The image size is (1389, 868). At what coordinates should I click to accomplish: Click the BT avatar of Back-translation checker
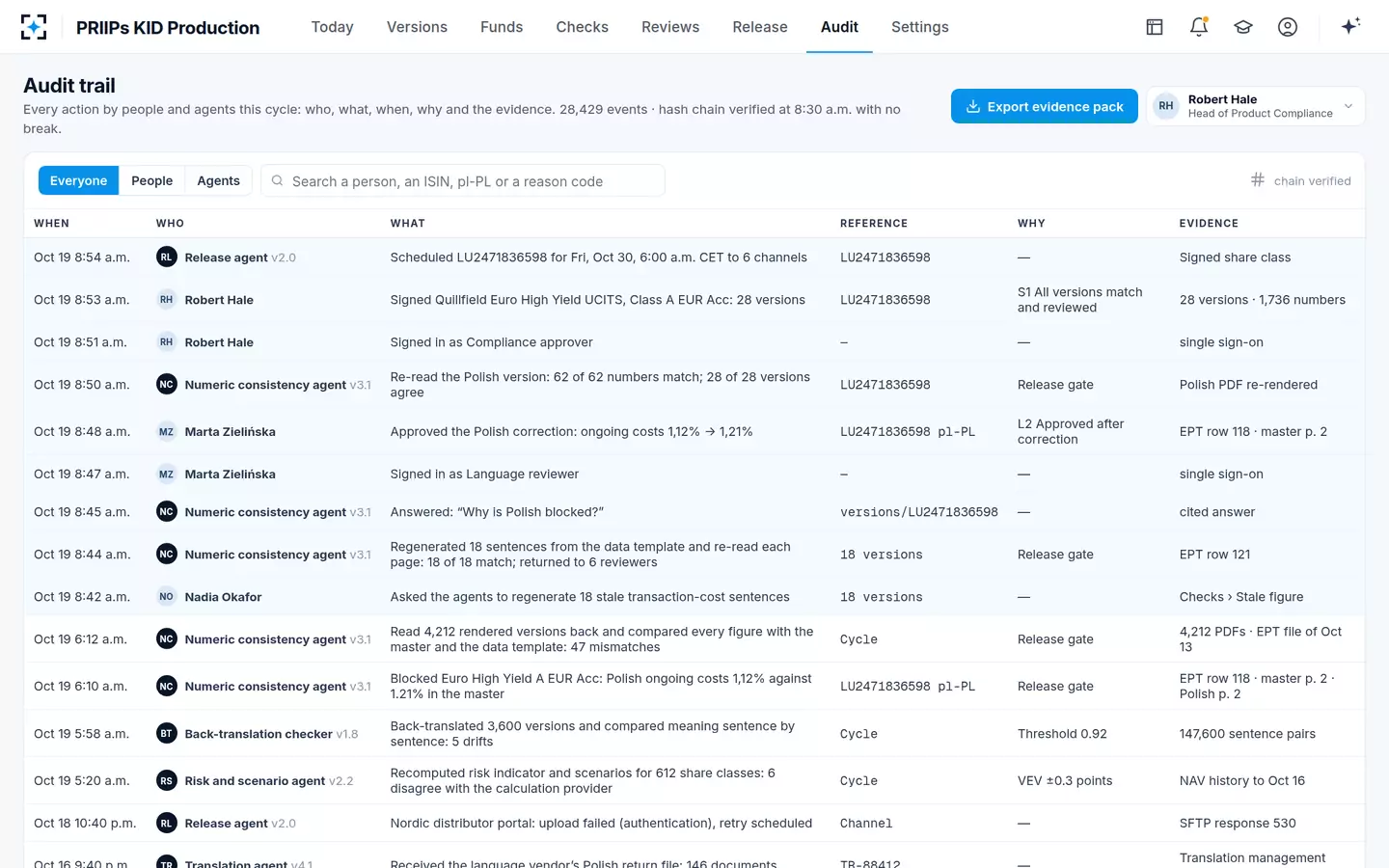point(166,733)
